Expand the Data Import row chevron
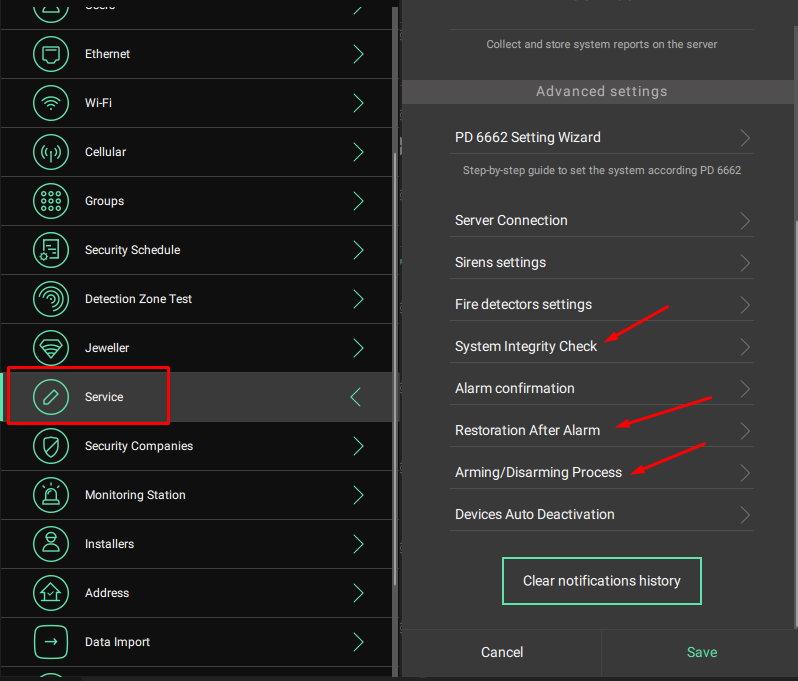The height and width of the screenshot is (681, 798). click(x=358, y=642)
